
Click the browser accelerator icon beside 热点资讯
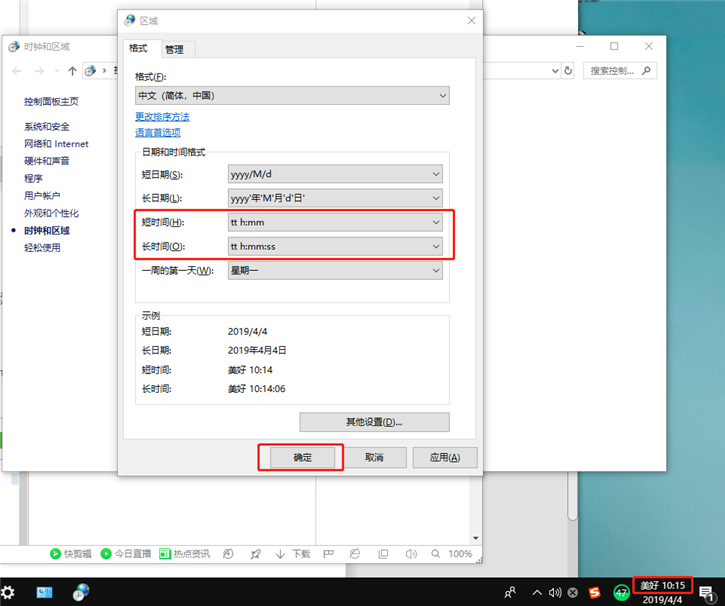tap(228, 553)
